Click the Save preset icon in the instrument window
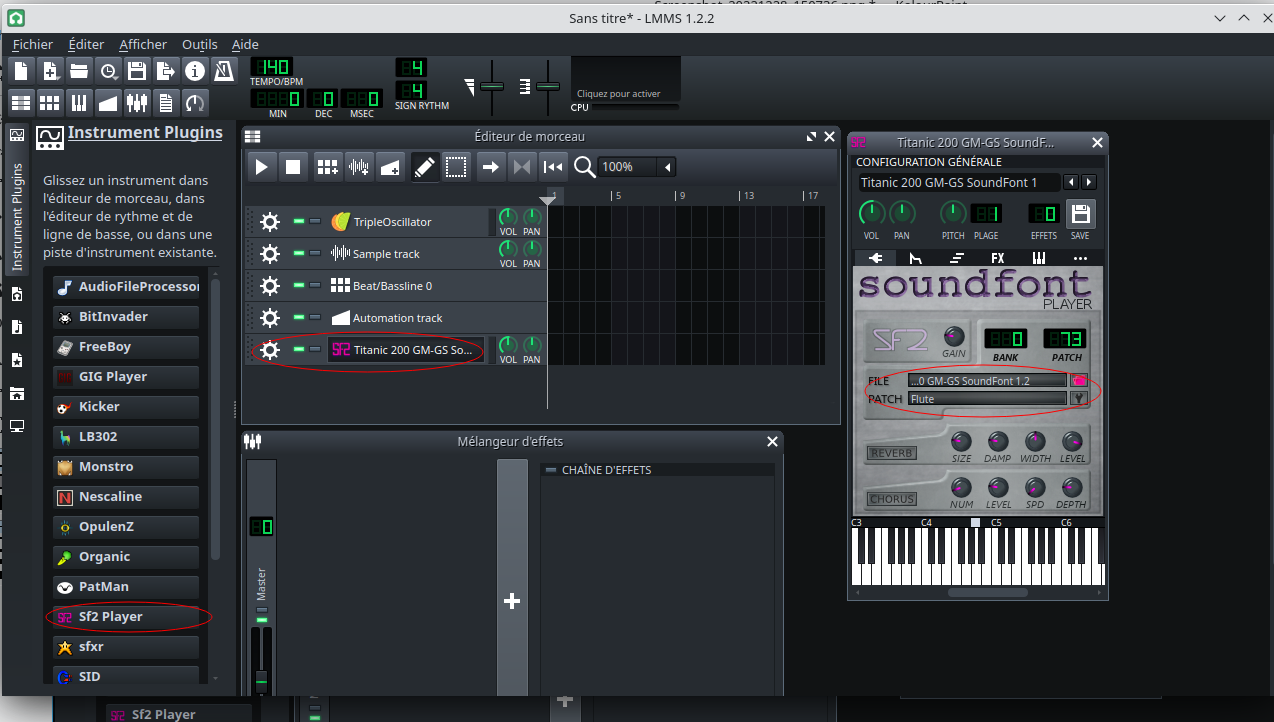This screenshot has width=1274, height=722. pos(1080,214)
